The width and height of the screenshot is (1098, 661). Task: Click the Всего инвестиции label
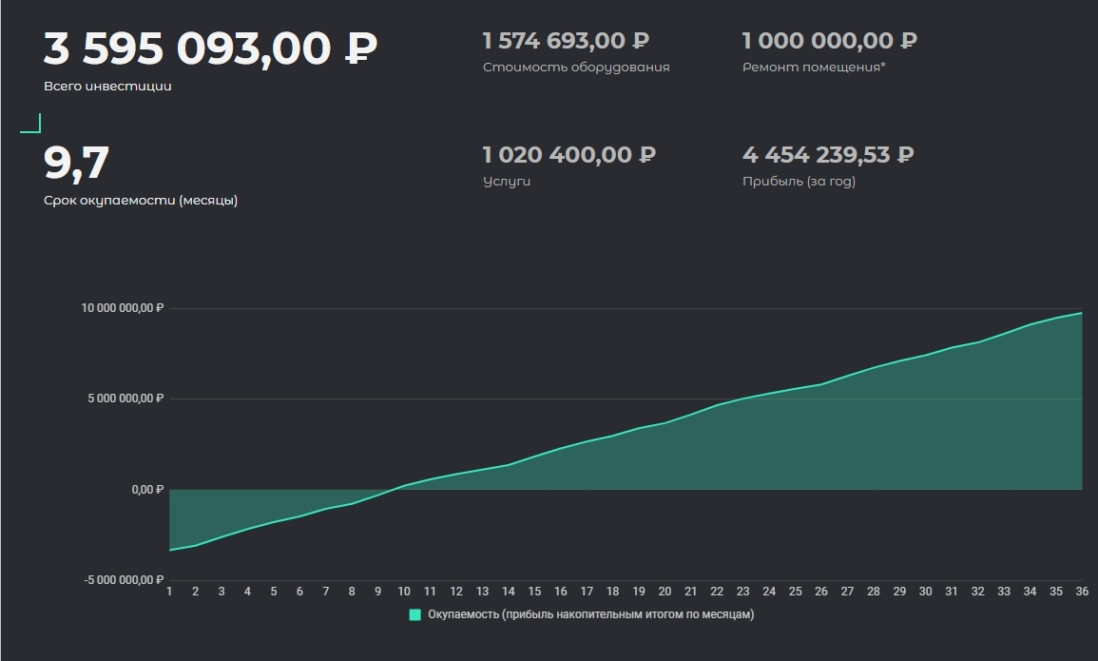click(108, 86)
